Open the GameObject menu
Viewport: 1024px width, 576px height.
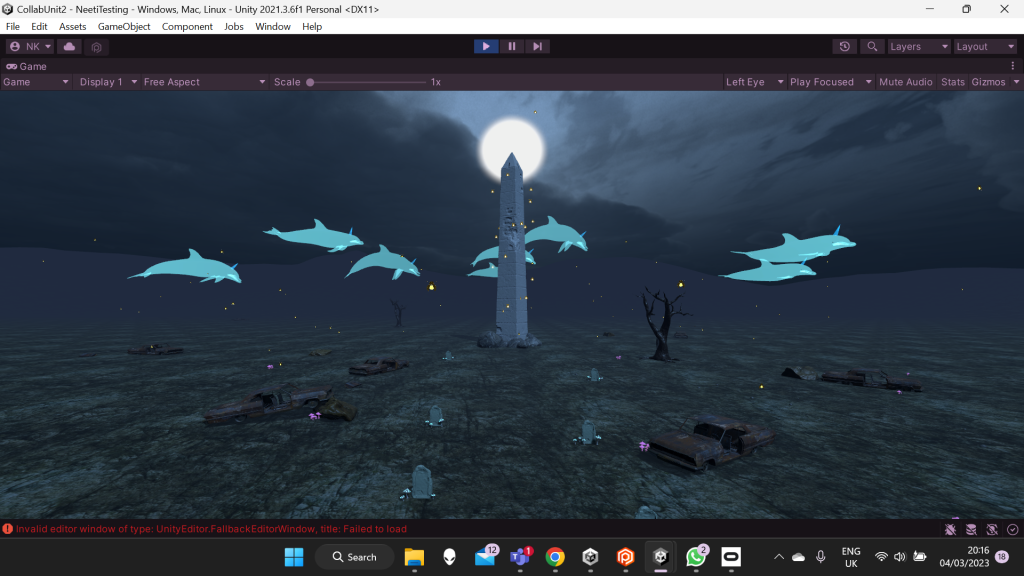tap(124, 26)
